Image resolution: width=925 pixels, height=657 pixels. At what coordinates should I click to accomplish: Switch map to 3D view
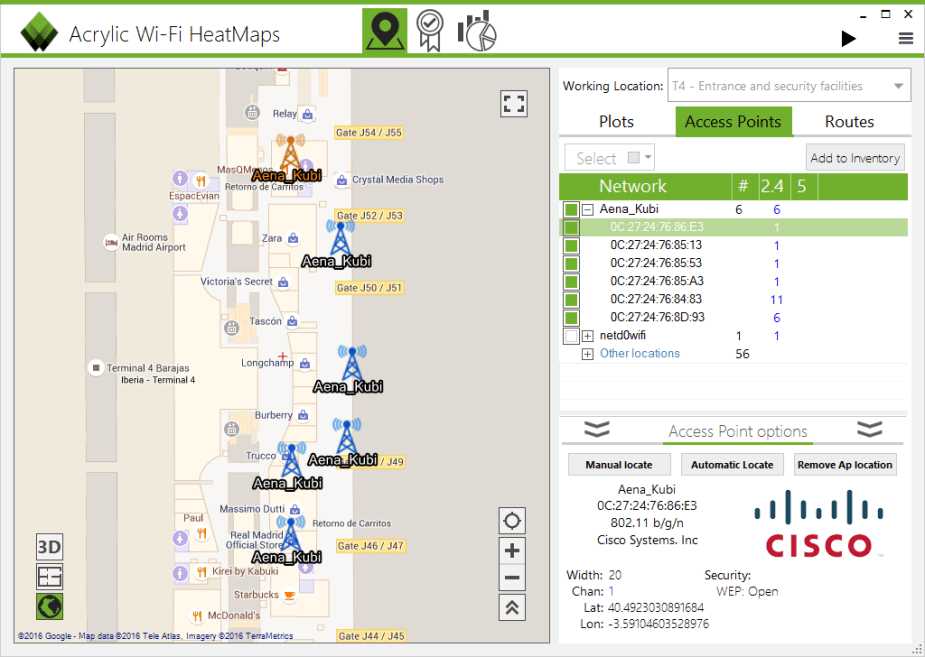[49, 547]
